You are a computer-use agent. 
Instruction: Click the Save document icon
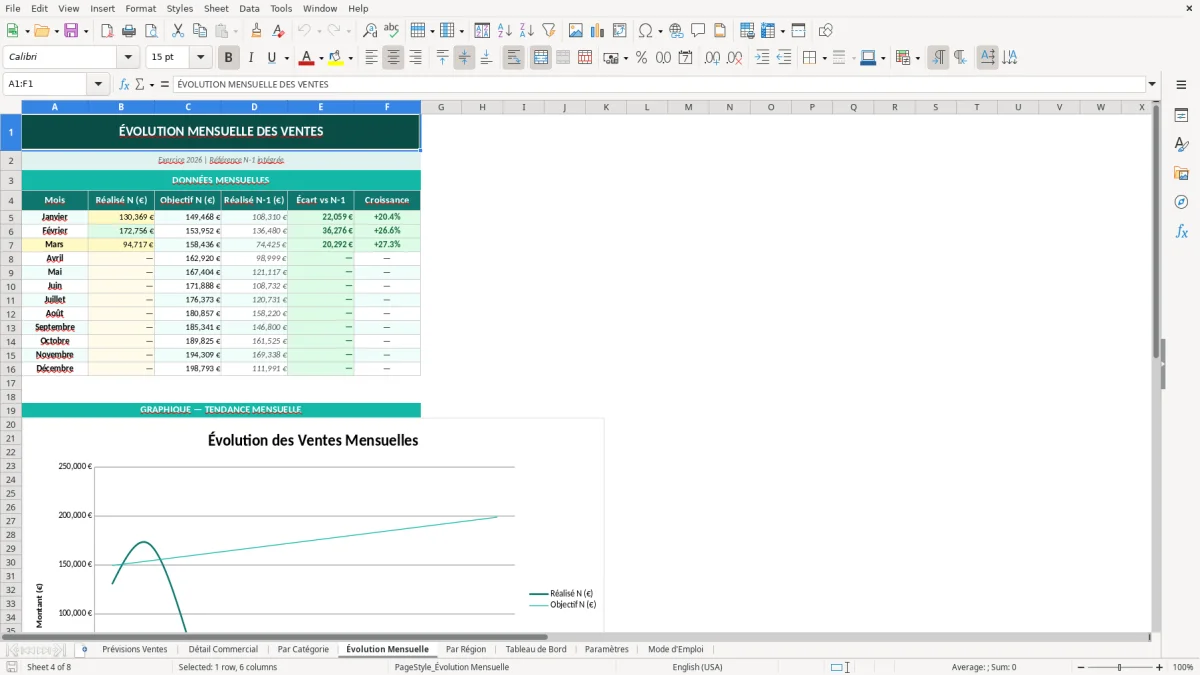71,31
